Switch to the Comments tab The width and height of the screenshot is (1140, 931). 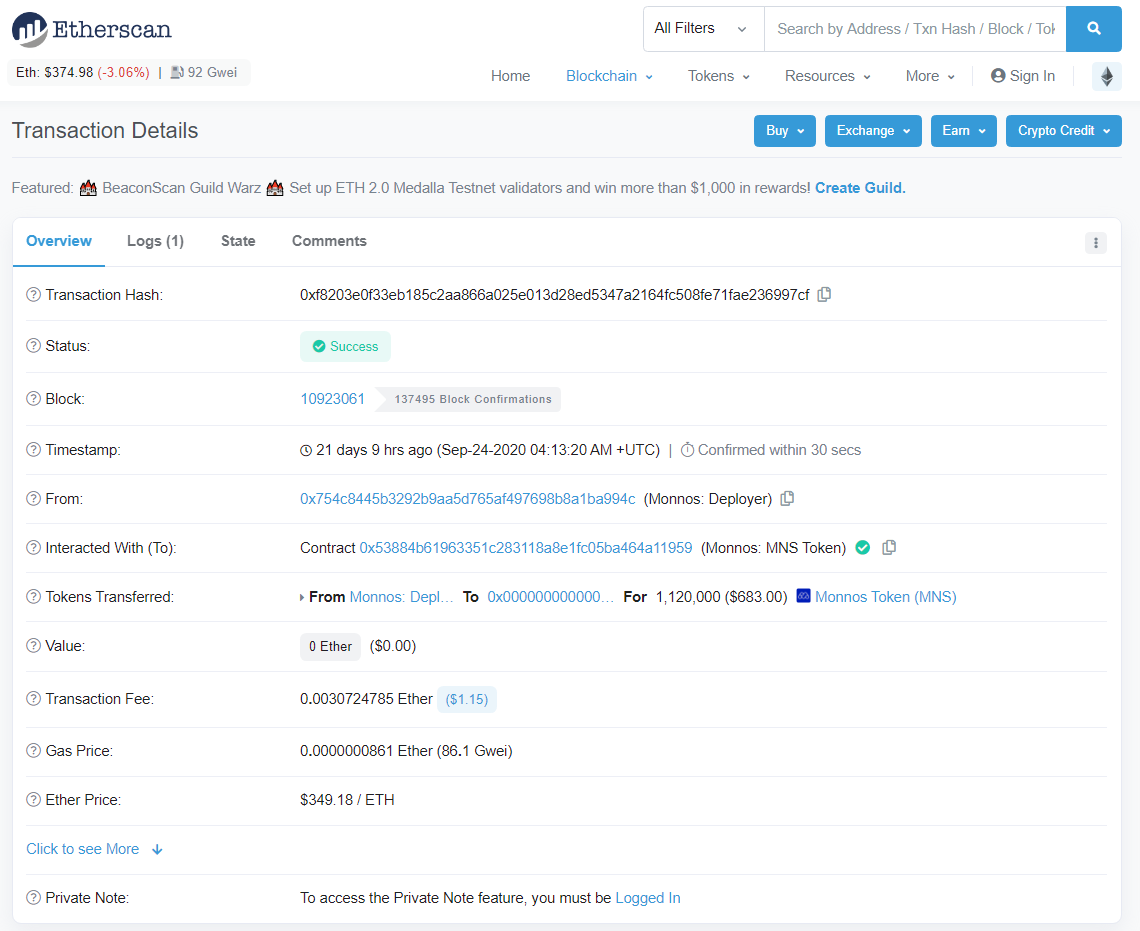click(329, 241)
